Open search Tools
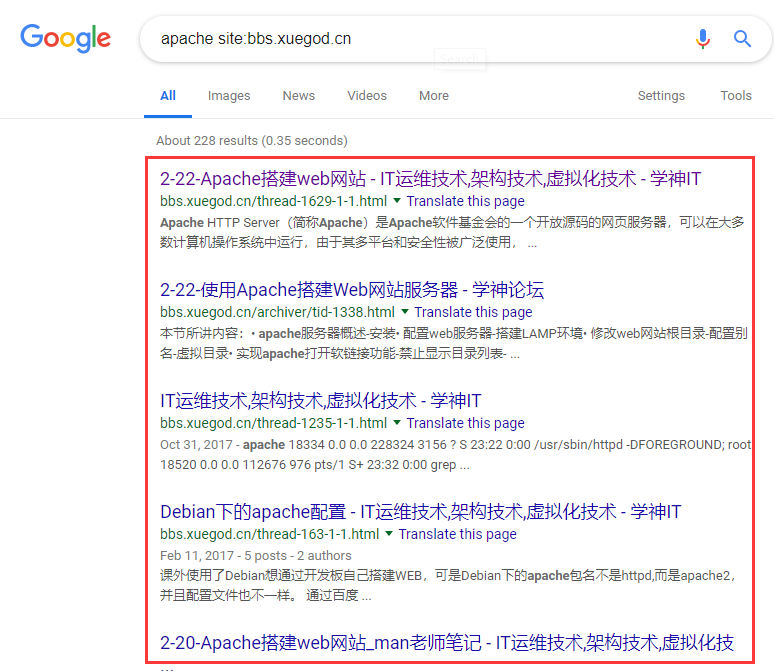The width and height of the screenshot is (774, 671). pos(735,96)
